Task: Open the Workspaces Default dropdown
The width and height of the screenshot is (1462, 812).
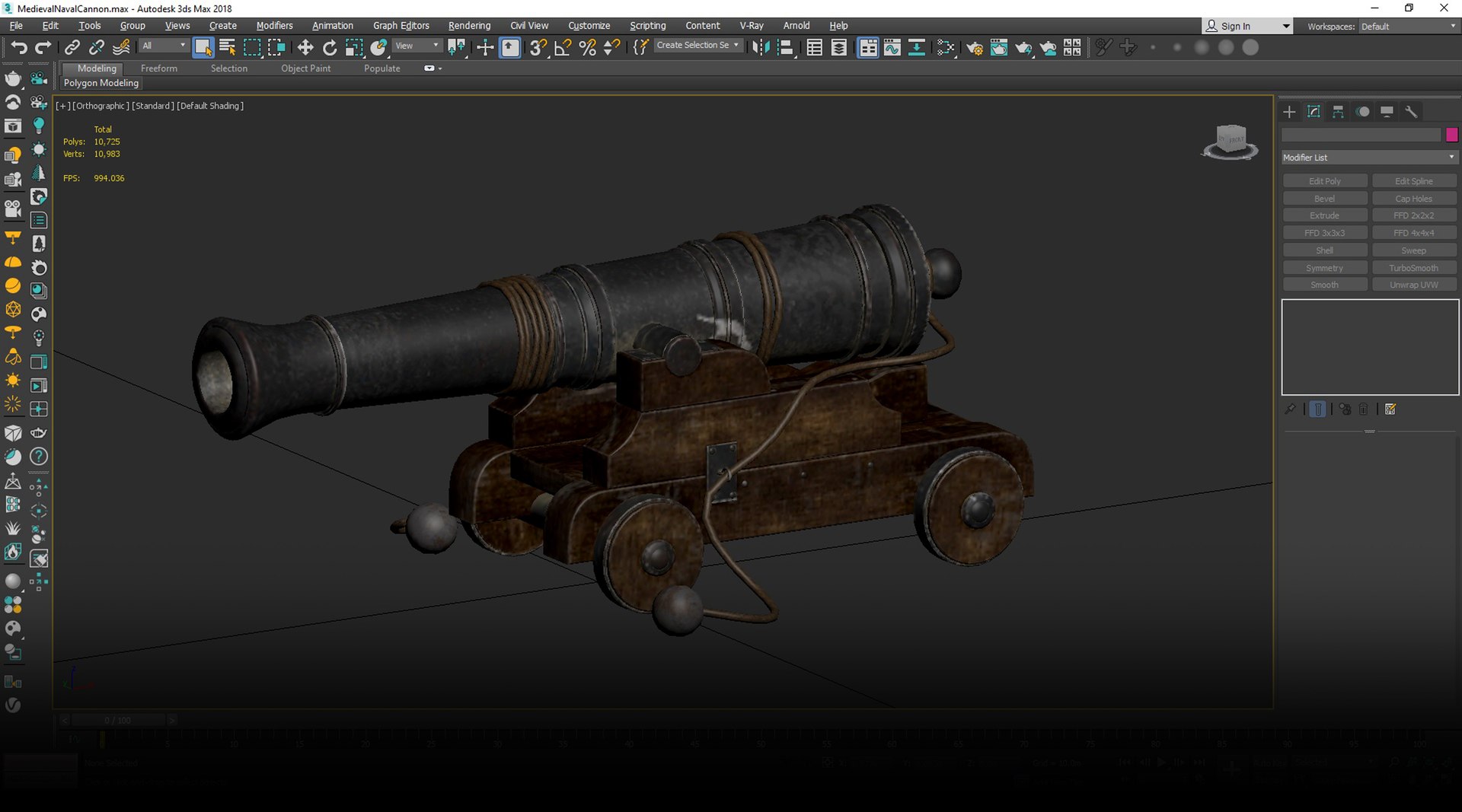Action: tap(1409, 26)
